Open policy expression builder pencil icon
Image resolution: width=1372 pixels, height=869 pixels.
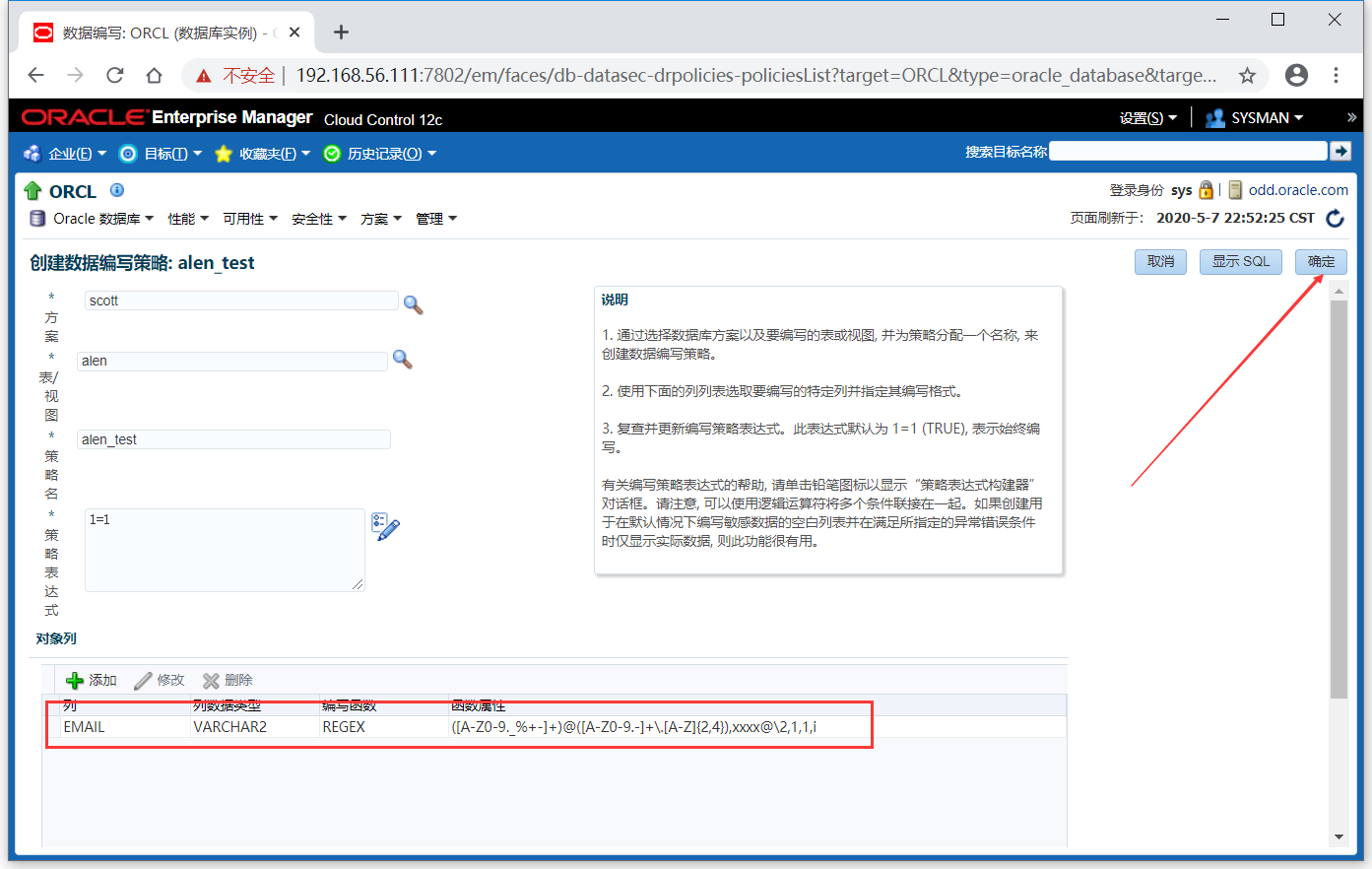(x=385, y=526)
